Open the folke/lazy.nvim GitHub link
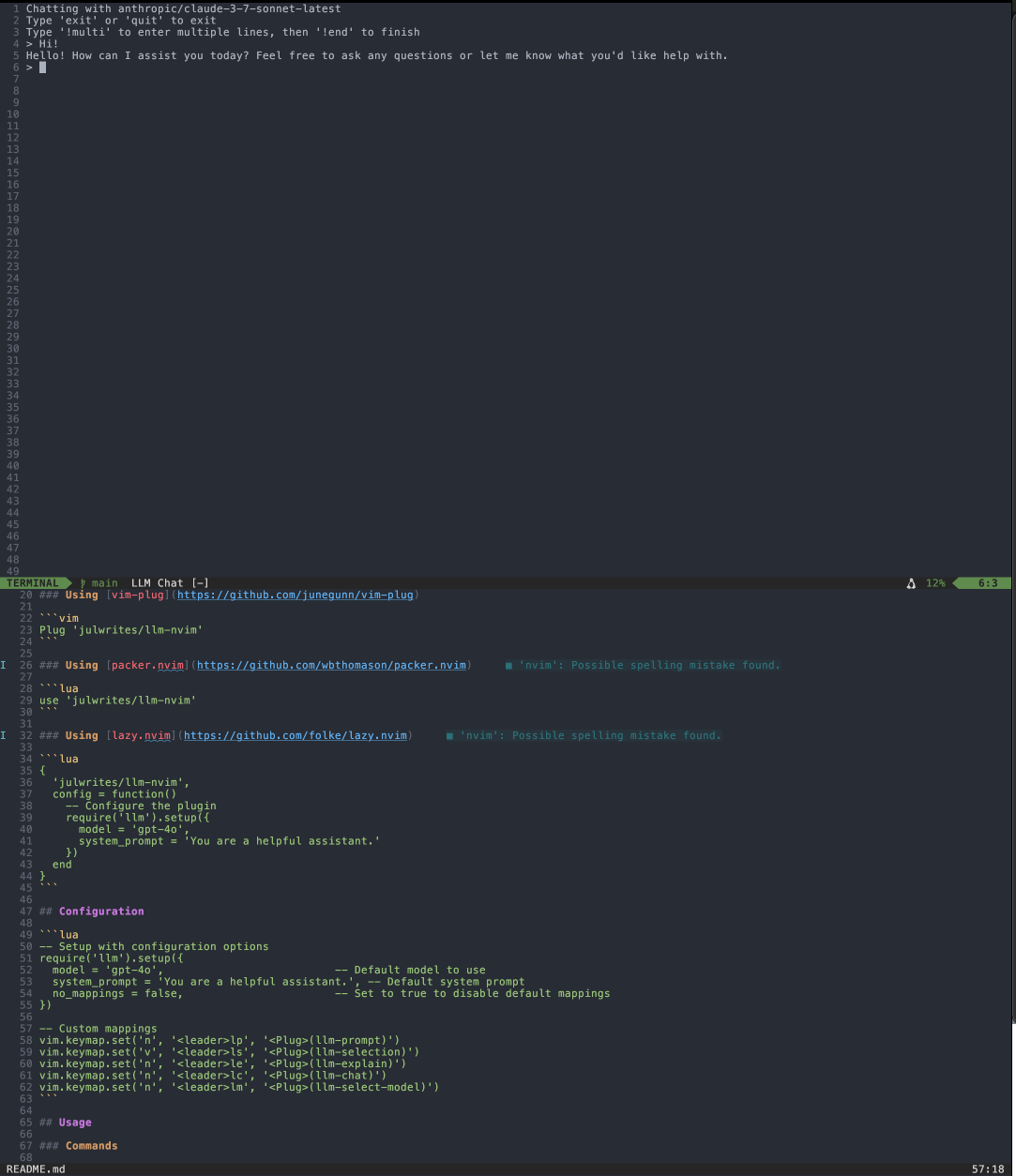This screenshot has height=1176, width=1016. pyautogui.click(x=296, y=735)
